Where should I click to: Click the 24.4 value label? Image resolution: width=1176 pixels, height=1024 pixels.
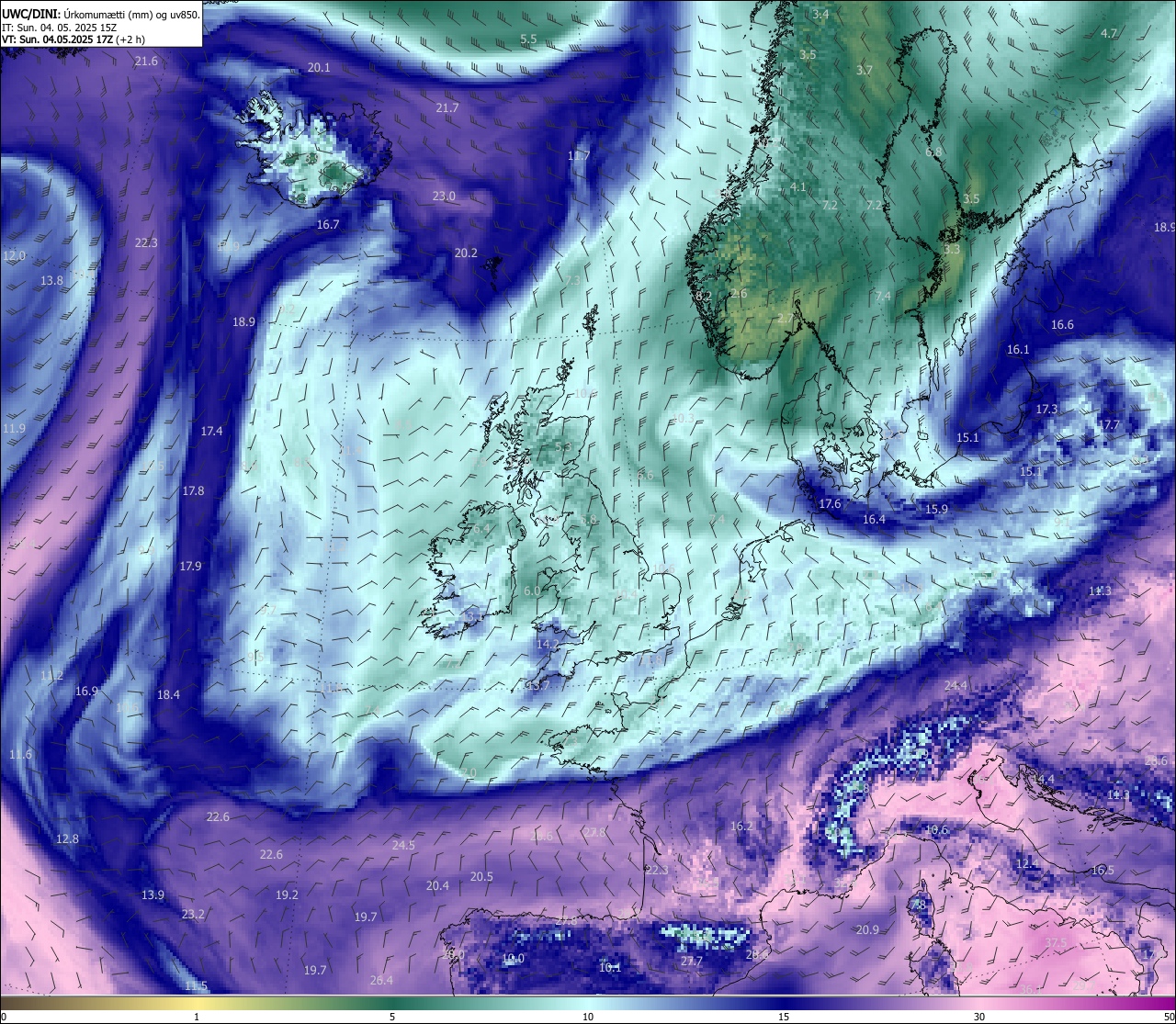coord(955,686)
